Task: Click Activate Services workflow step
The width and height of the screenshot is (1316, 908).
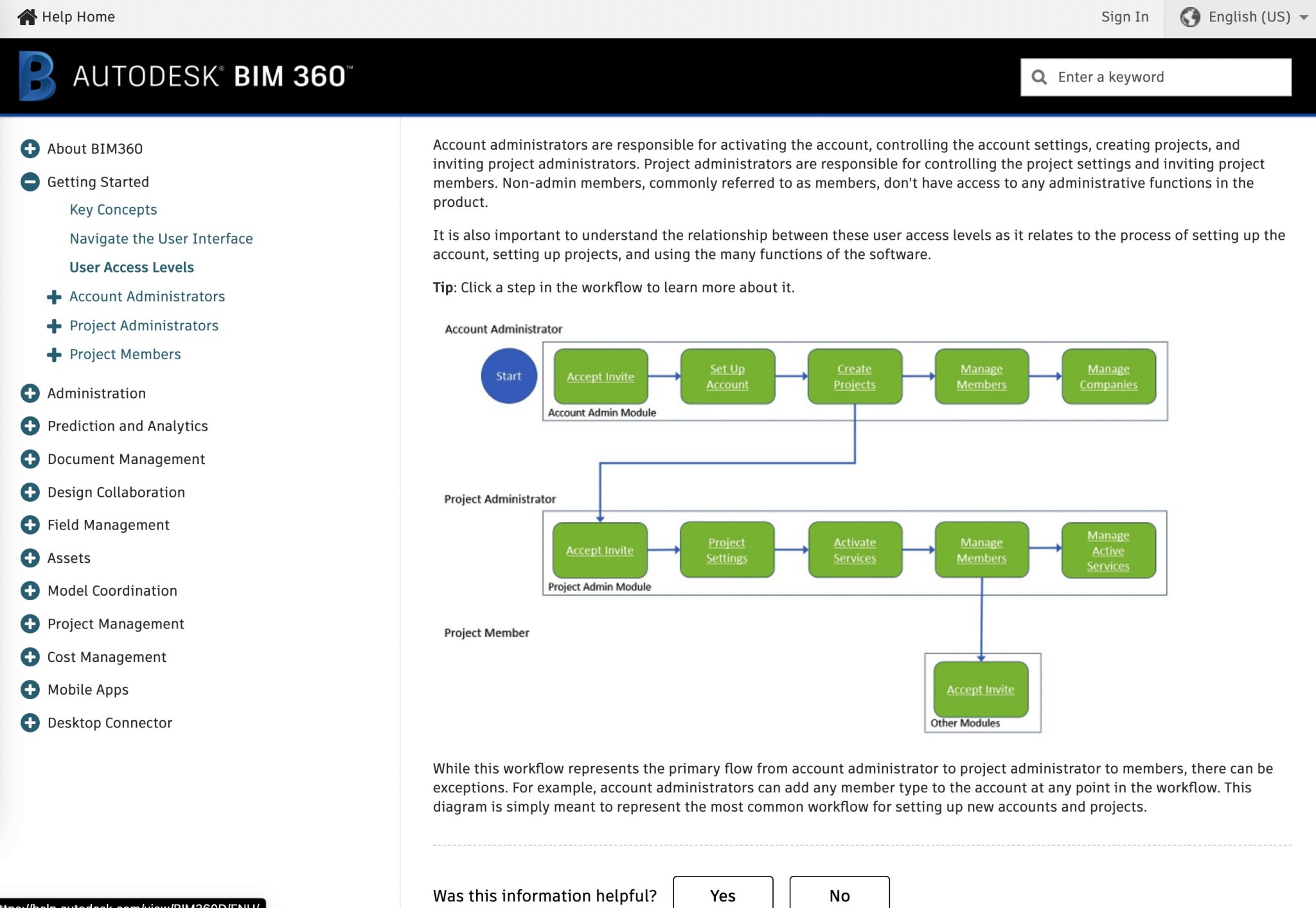Action: [x=855, y=550]
